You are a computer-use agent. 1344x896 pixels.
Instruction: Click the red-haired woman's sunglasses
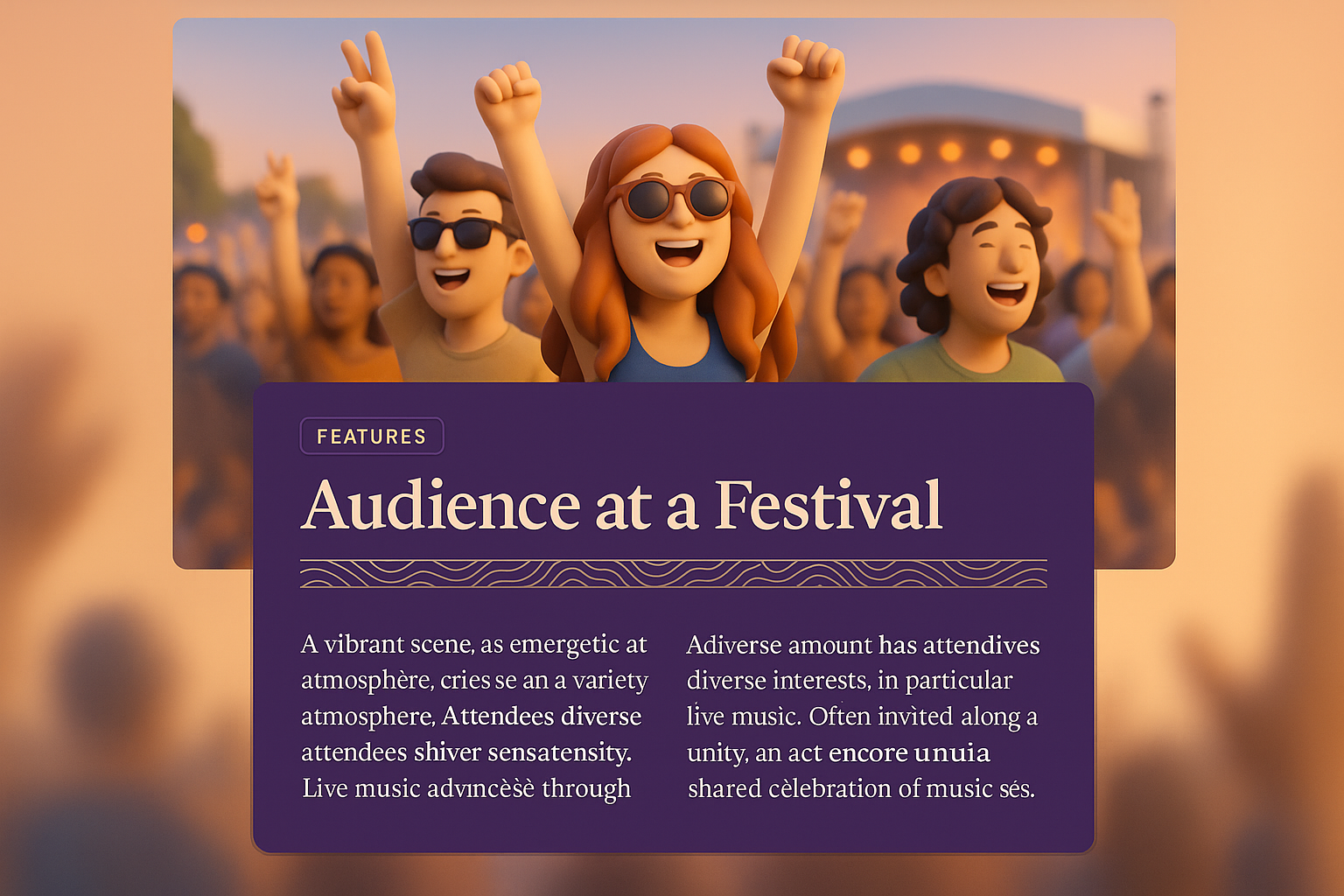[670, 199]
